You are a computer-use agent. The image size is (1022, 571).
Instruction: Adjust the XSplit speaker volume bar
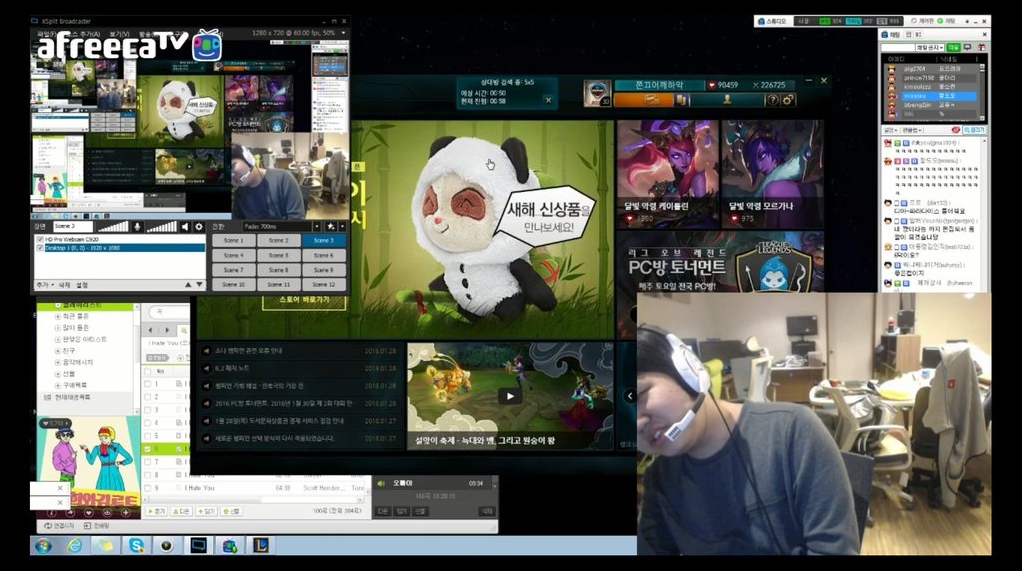coord(161,226)
